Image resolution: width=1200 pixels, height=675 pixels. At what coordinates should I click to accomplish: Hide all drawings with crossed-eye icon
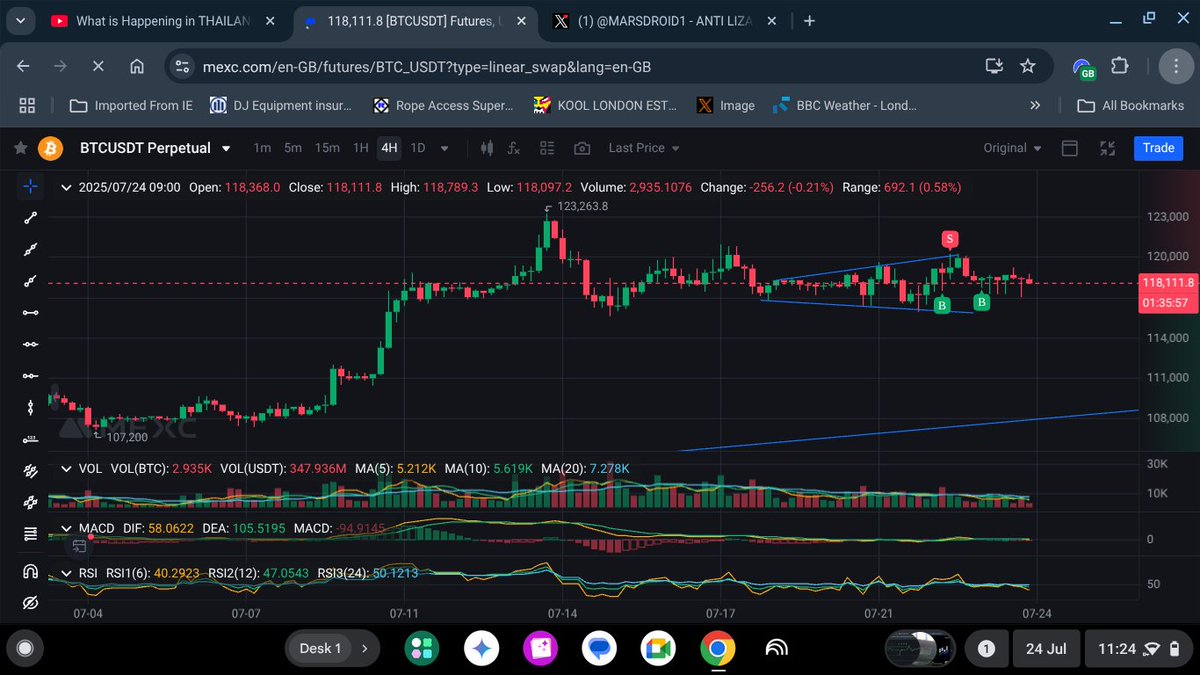30,603
